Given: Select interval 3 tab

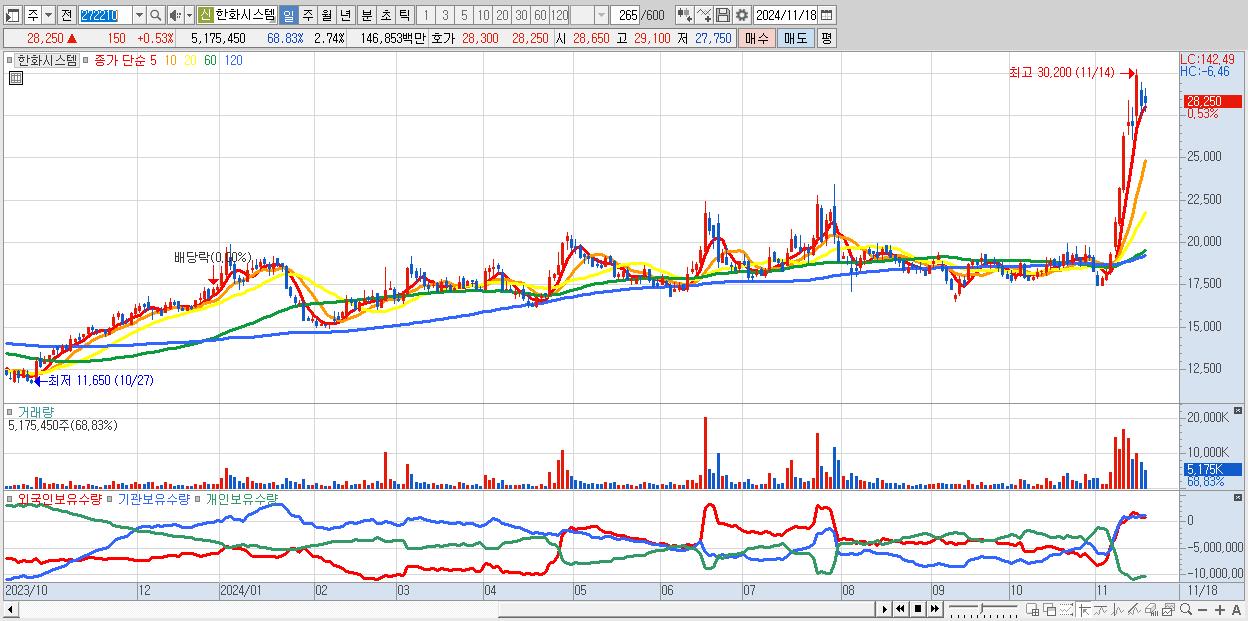Looking at the screenshot, I should coord(445,15).
